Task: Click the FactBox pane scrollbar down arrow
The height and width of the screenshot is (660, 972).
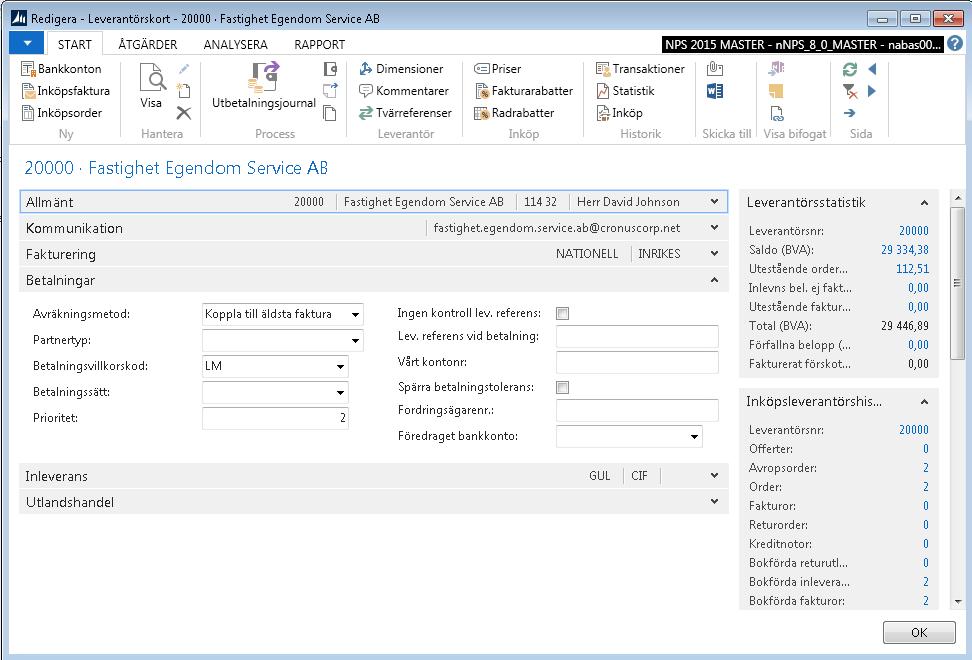Action: pyautogui.click(x=958, y=601)
